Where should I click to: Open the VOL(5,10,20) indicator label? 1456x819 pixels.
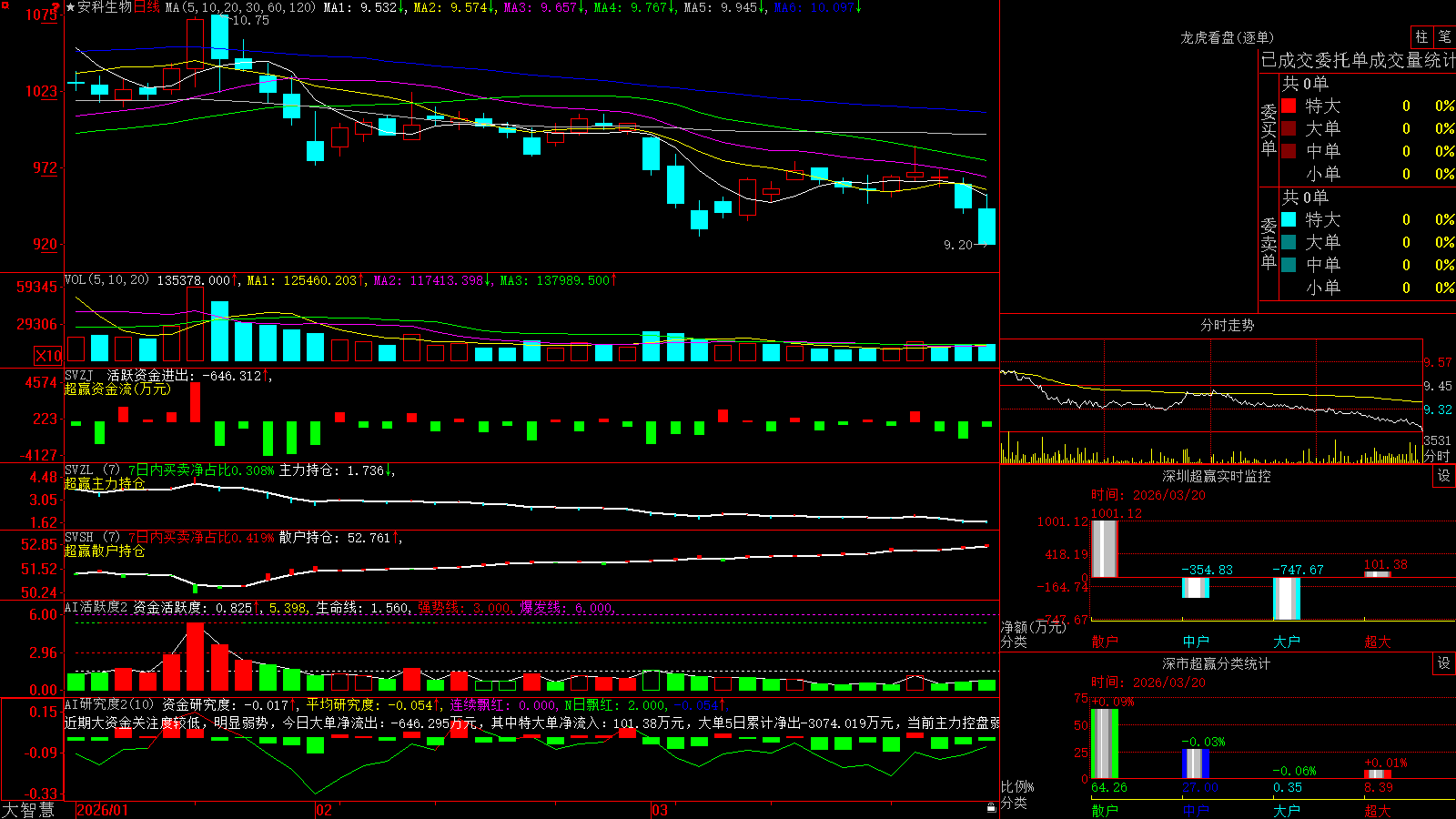coord(106,280)
